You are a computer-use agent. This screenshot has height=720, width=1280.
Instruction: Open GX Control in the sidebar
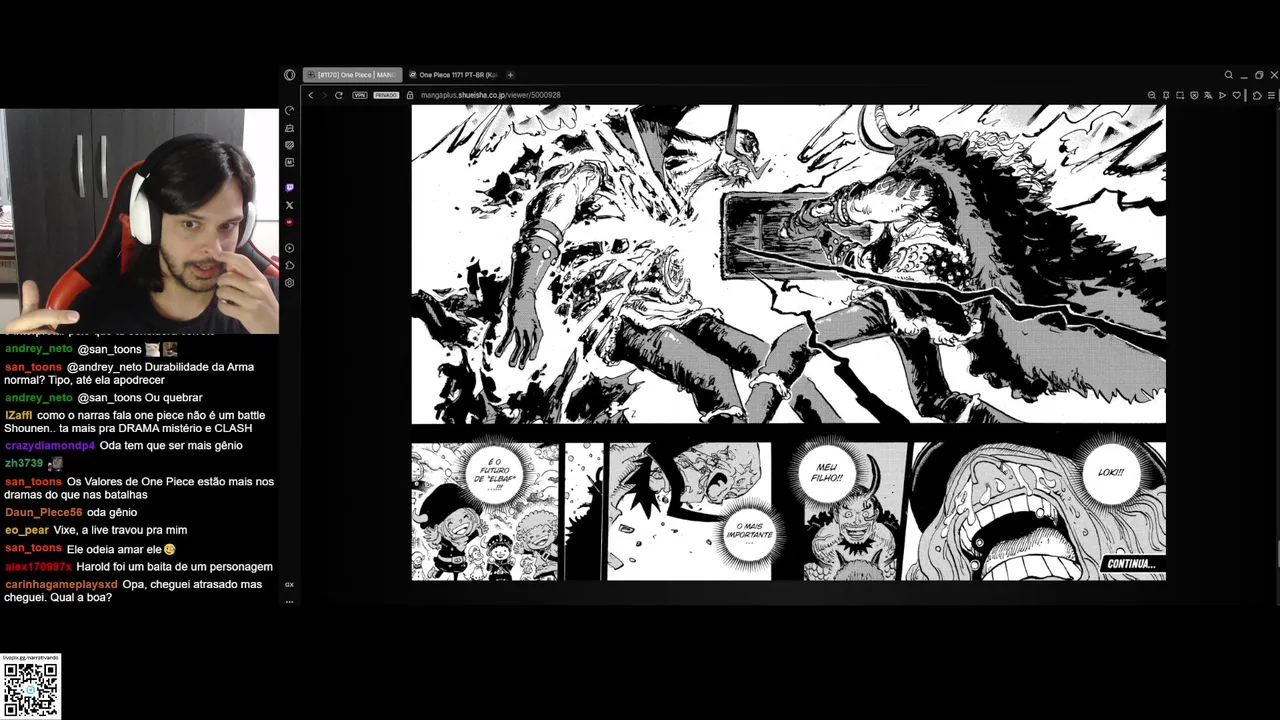(290, 111)
